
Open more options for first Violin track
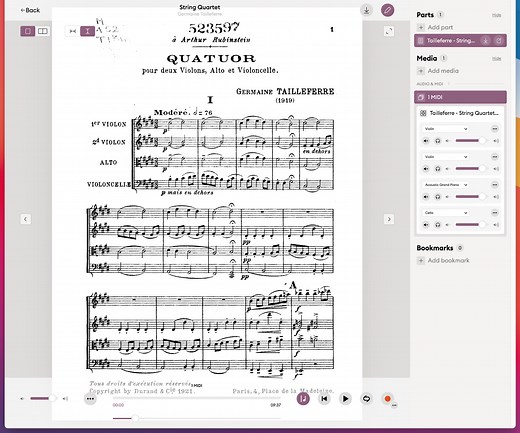tap(495, 129)
